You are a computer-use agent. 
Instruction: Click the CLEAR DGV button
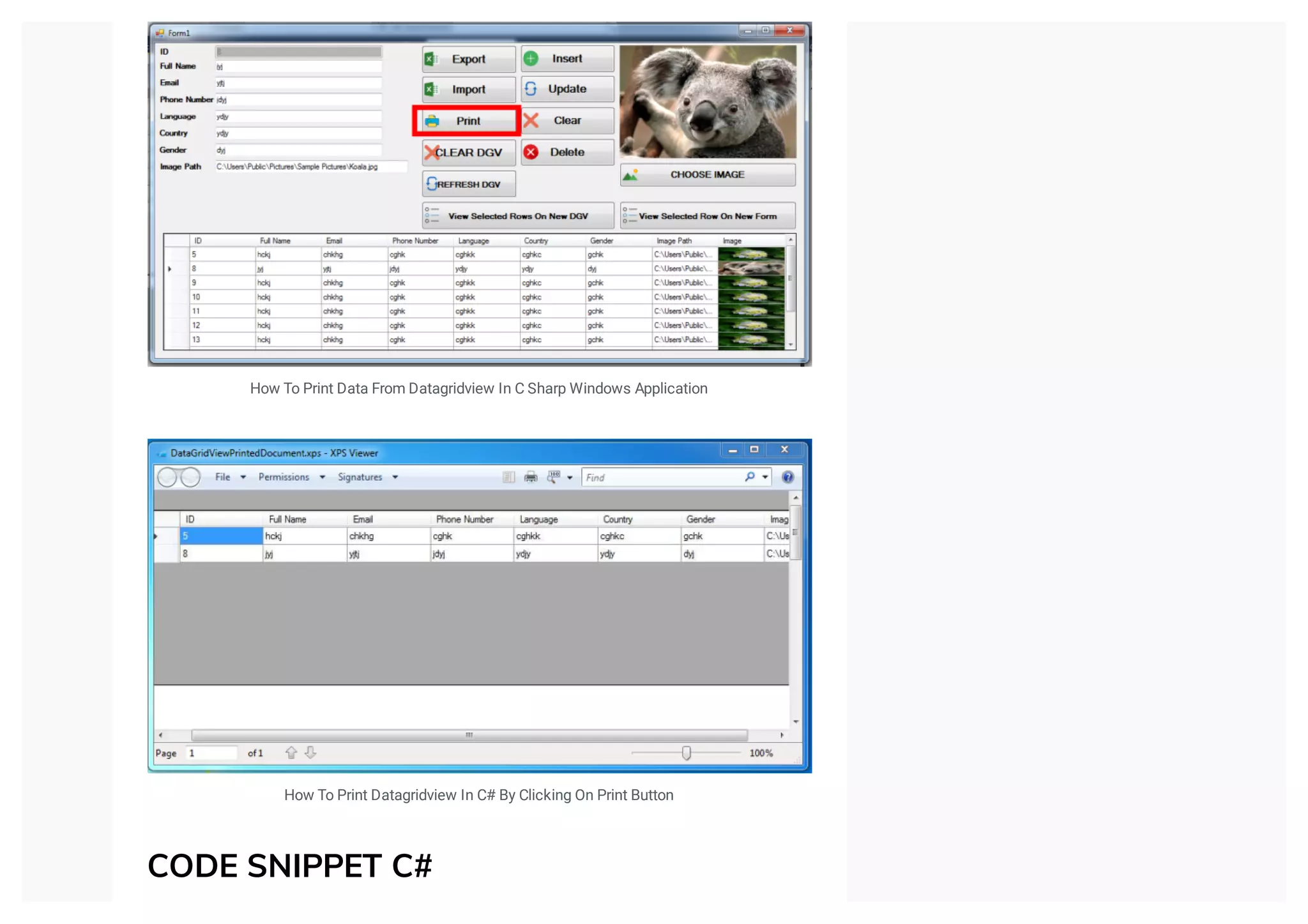(469, 153)
